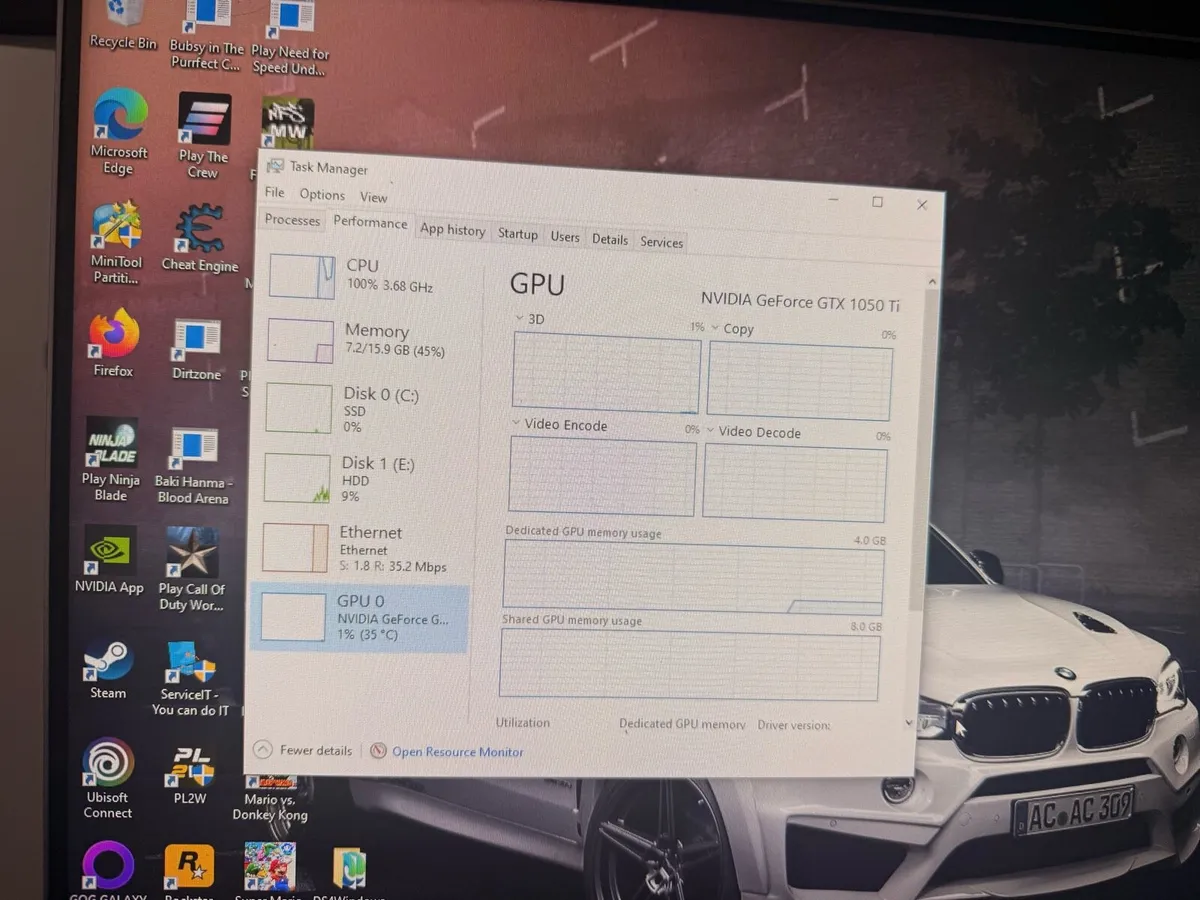Launch Bubsy in The Purrfect shortcut
The image size is (1200, 900).
207,36
